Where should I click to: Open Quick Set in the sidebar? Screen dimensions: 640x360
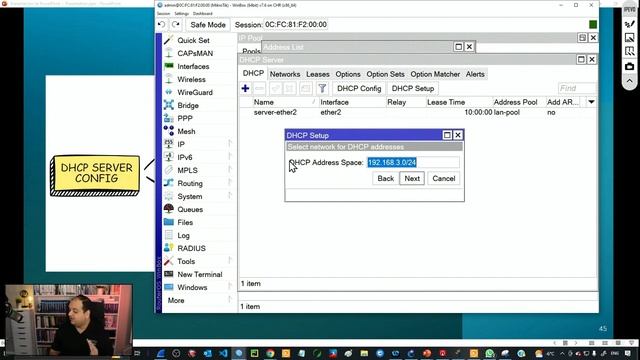coord(193,40)
